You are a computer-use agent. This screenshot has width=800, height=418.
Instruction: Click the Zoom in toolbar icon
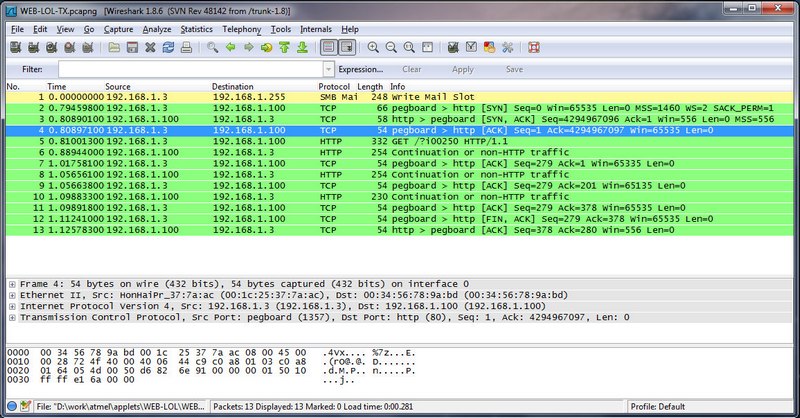[373, 47]
